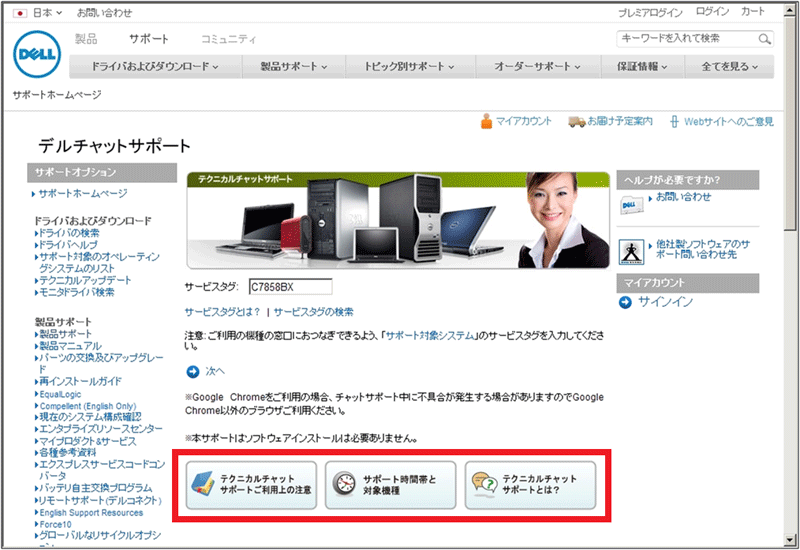Expand トピック別サポート dropdown
Screen dimensions: 800x550
(x=409, y=66)
